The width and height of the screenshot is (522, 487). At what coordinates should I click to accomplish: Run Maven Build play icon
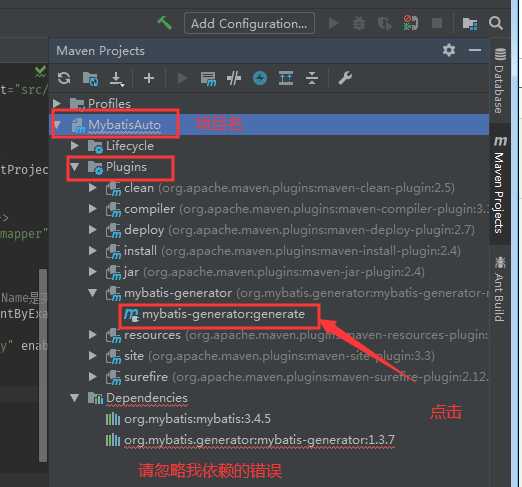(x=182, y=78)
